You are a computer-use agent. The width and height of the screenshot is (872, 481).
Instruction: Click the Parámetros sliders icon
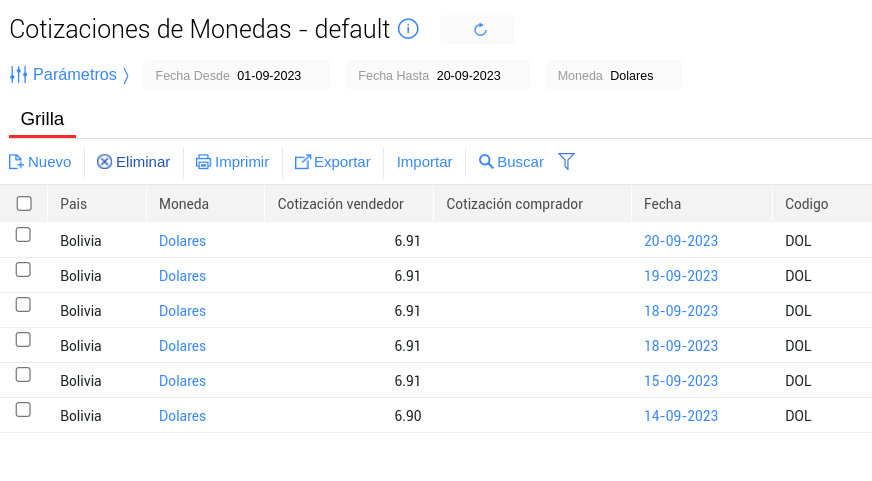click(18, 75)
